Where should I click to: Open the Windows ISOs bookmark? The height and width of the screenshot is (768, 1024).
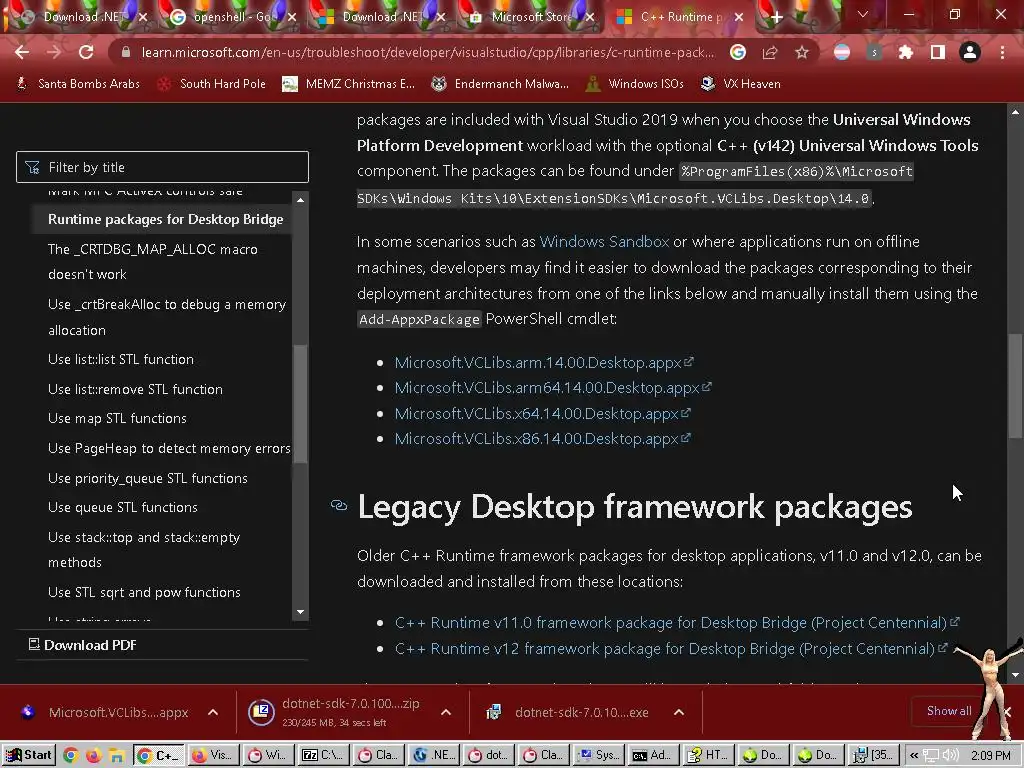pos(635,84)
